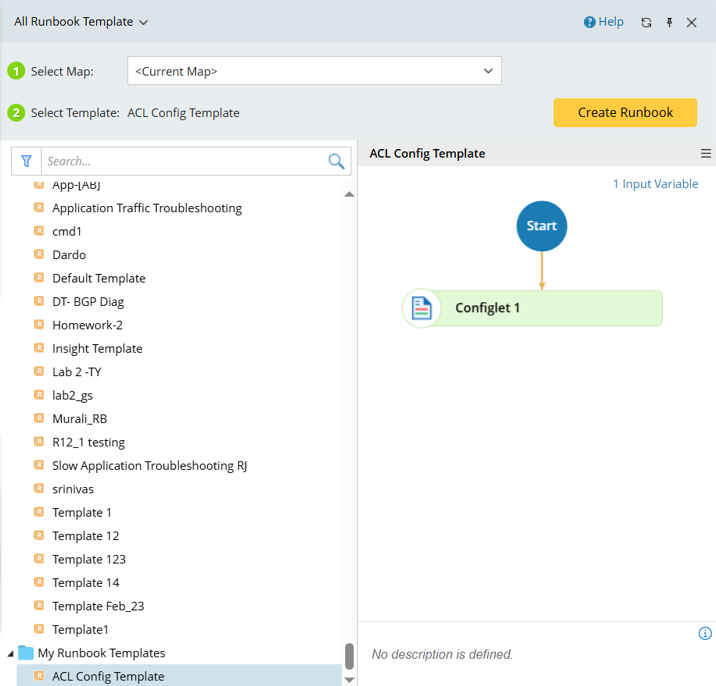This screenshot has width=716, height=686.
Task: Click the description info icon
Action: pos(705,634)
